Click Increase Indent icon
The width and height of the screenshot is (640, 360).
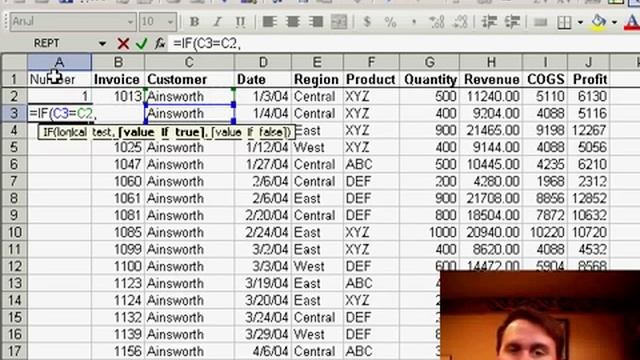512,22
